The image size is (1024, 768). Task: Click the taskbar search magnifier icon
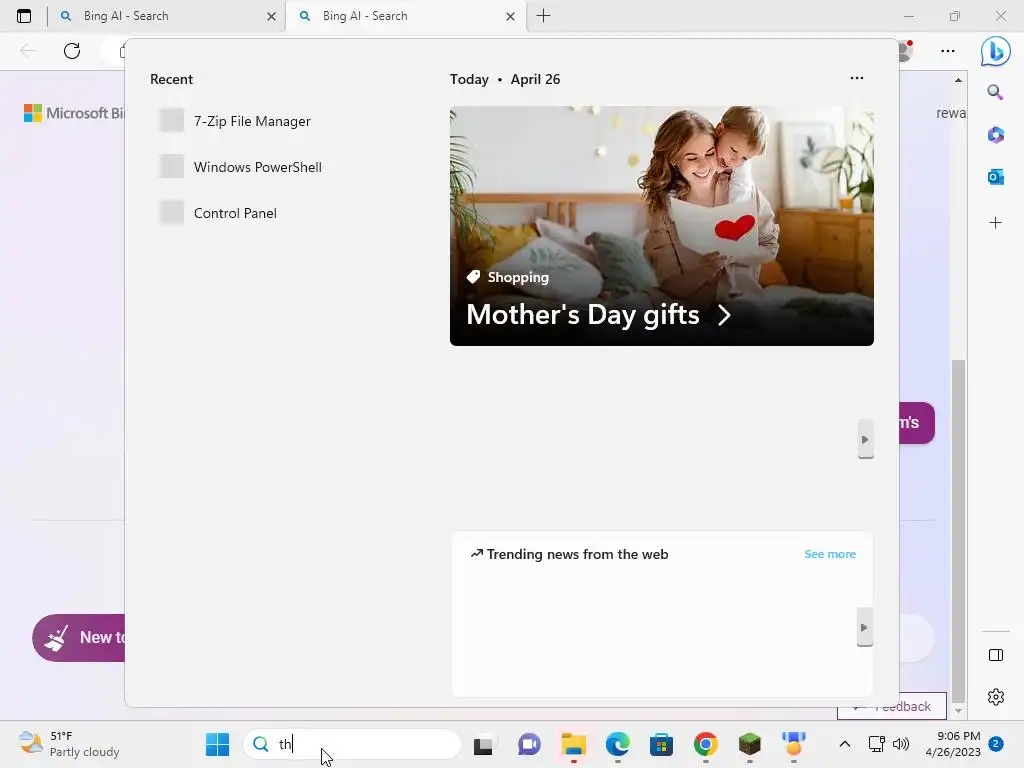pyautogui.click(x=261, y=744)
